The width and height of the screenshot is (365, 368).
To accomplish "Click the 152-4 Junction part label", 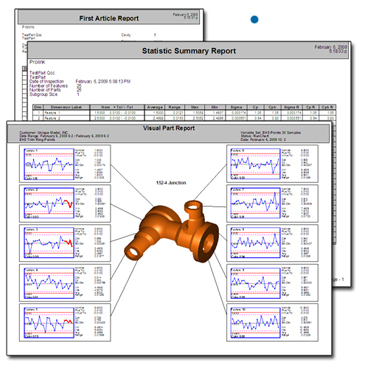I will click(171, 183).
